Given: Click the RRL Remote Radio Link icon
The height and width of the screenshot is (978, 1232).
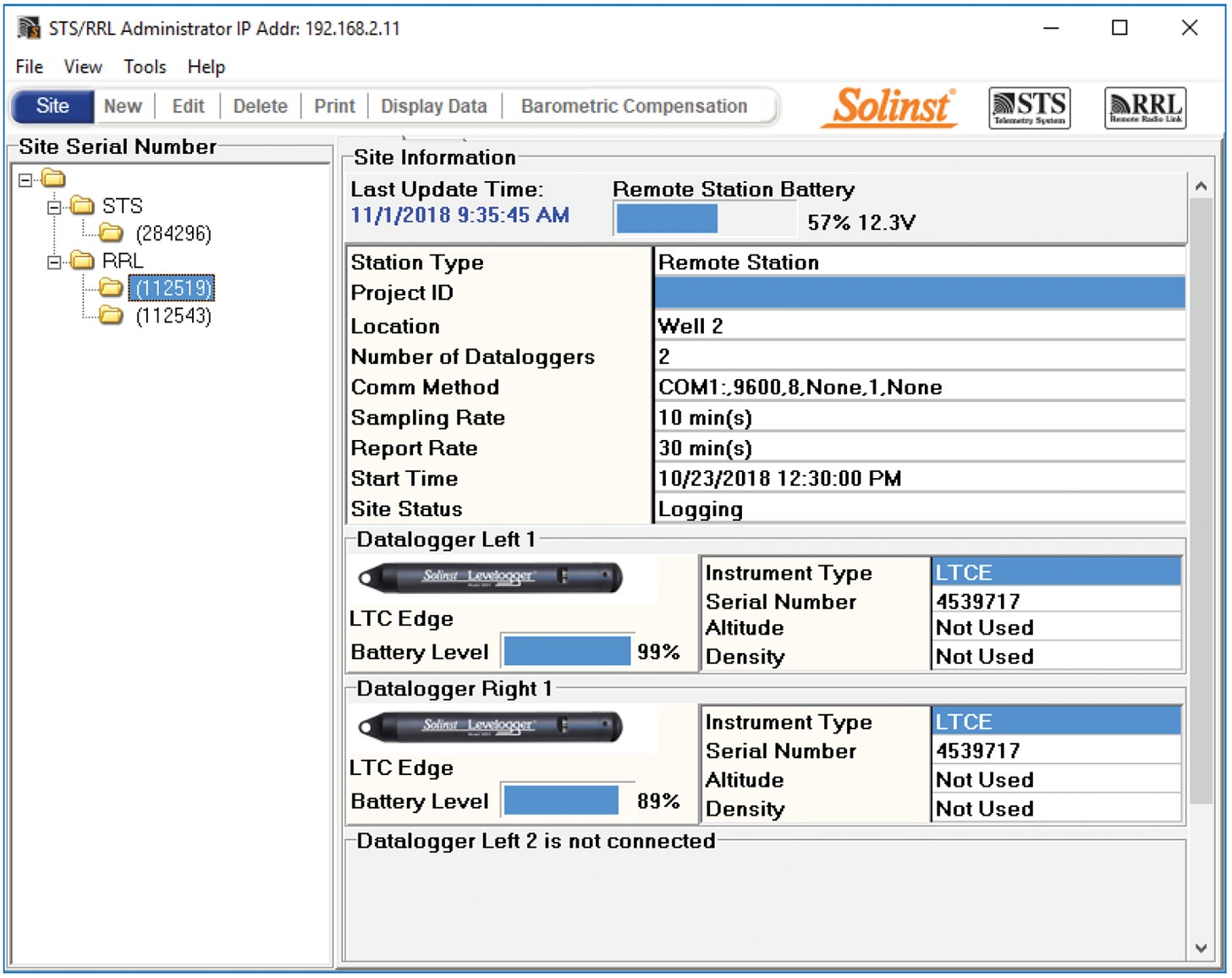Looking at the screenshot, I should [x=1144, y=107].
